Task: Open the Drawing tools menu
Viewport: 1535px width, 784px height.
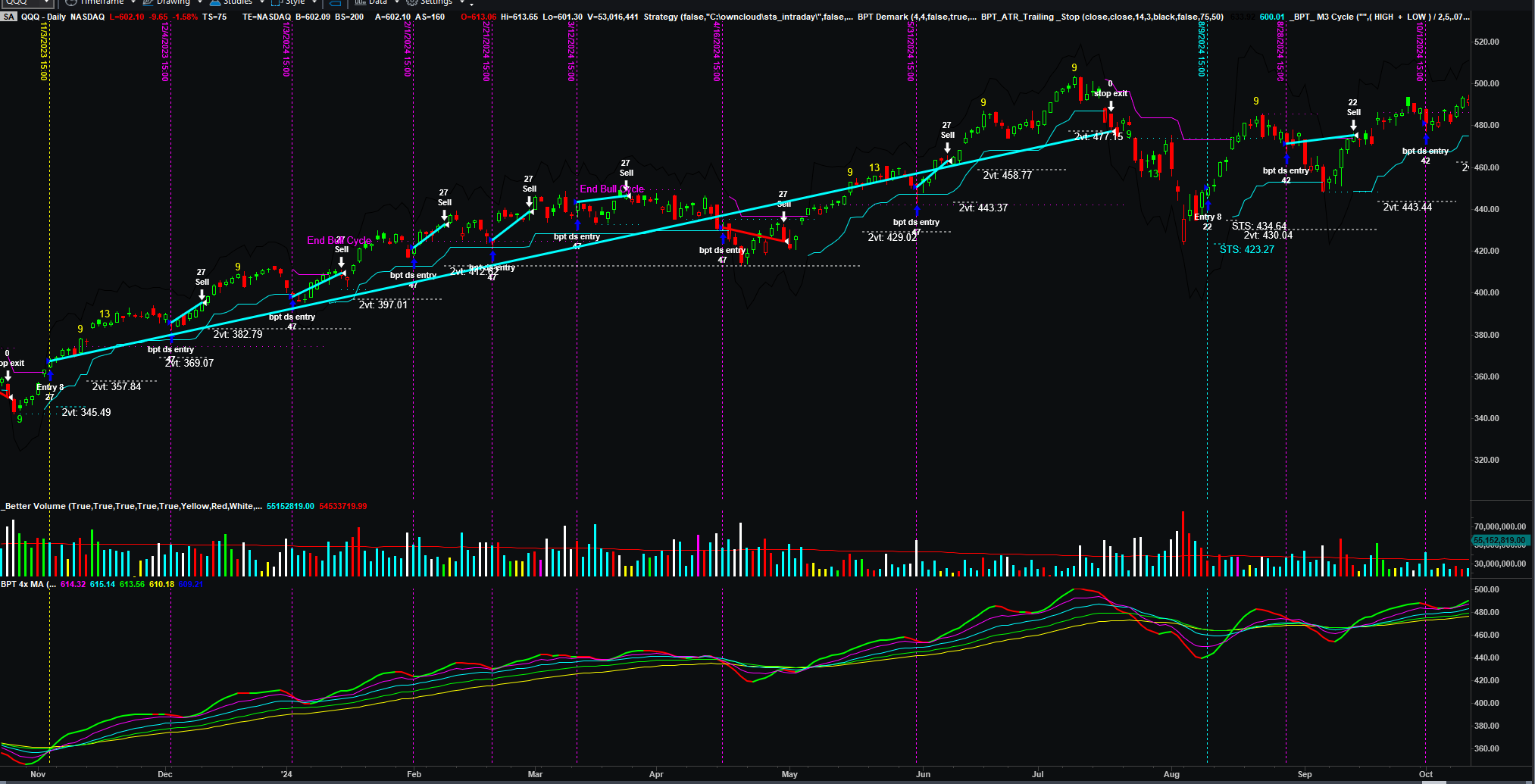Action: pyautogui.click(x=173, y=2)
